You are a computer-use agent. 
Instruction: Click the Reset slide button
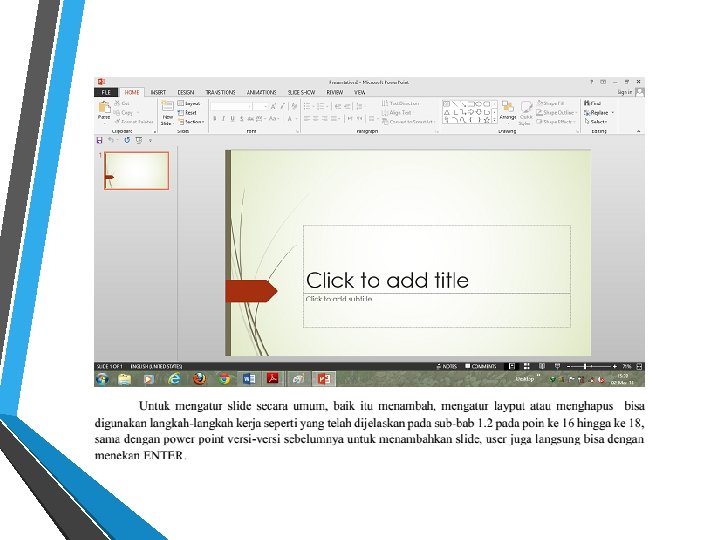tap(187, 112)
